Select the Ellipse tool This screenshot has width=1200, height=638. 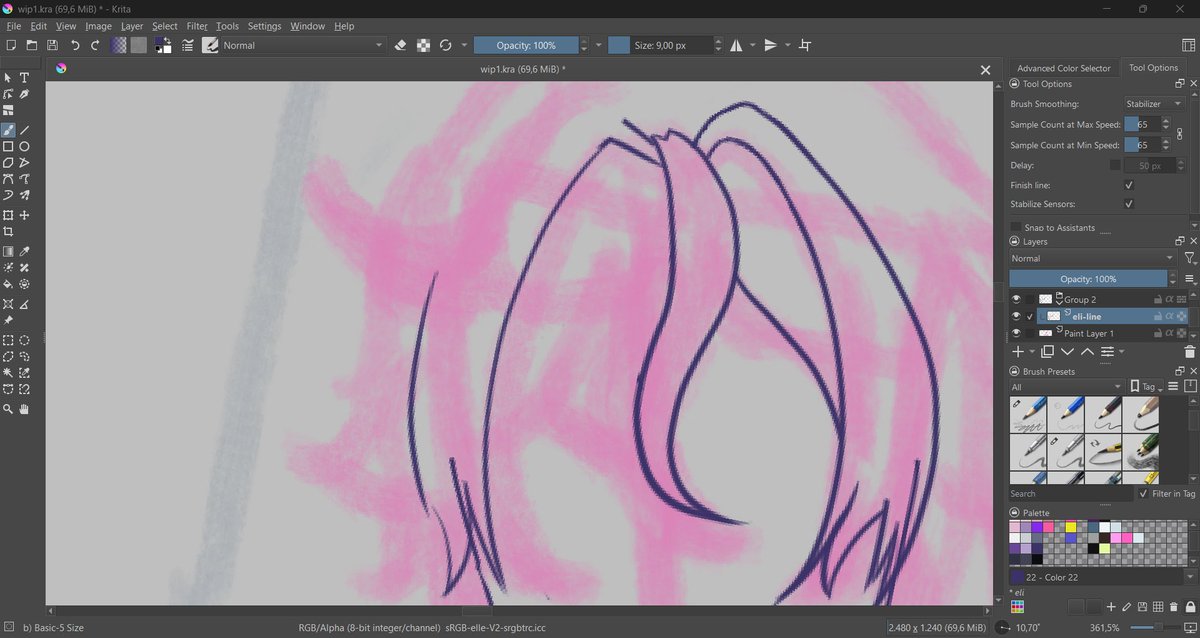pos(25,147)
